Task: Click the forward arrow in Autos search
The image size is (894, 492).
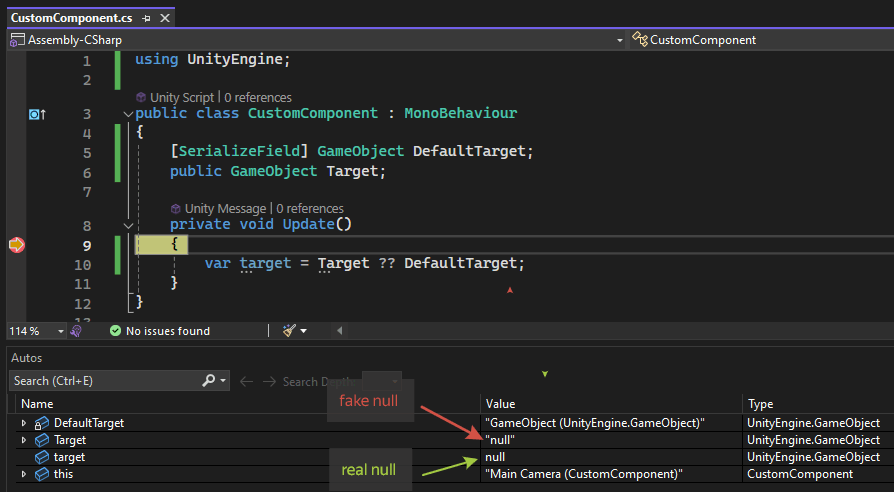Action: [268, 381]
